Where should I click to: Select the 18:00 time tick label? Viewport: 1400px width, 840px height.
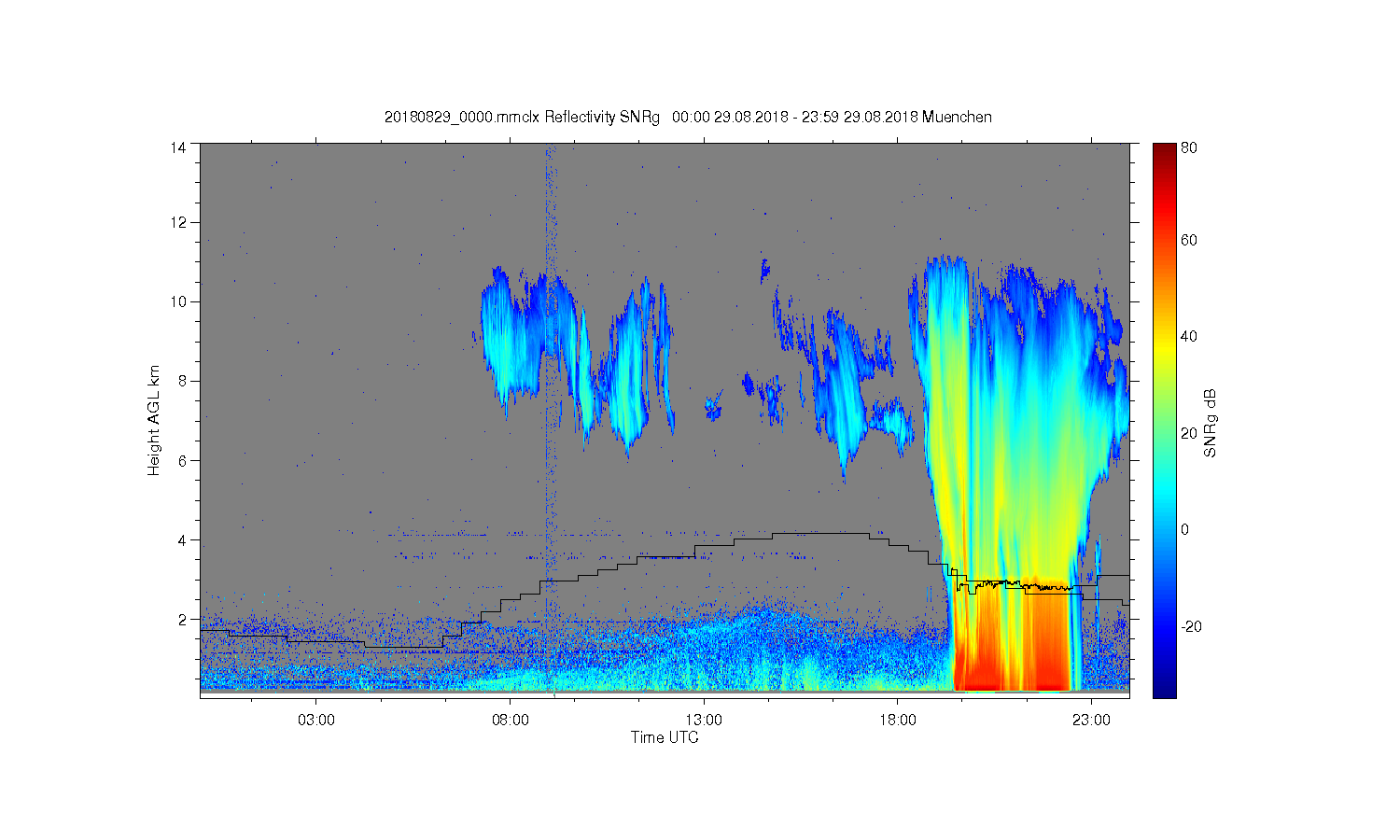pyautogui.click(x=898, y=721)
